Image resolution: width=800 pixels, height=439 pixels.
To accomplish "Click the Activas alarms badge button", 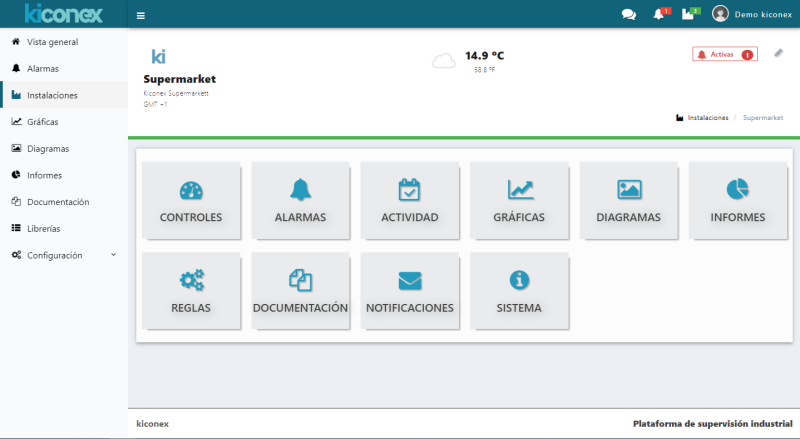I will point(724,54).
